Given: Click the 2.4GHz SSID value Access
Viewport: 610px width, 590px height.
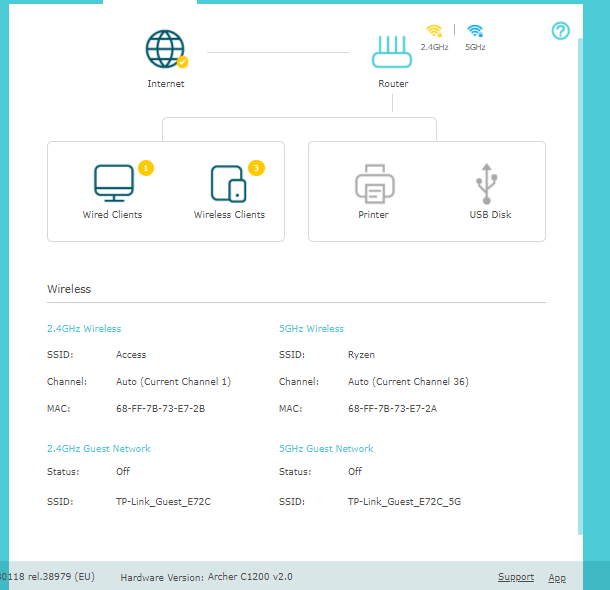Looking at the screenshot, I should [x=131, y=355].
